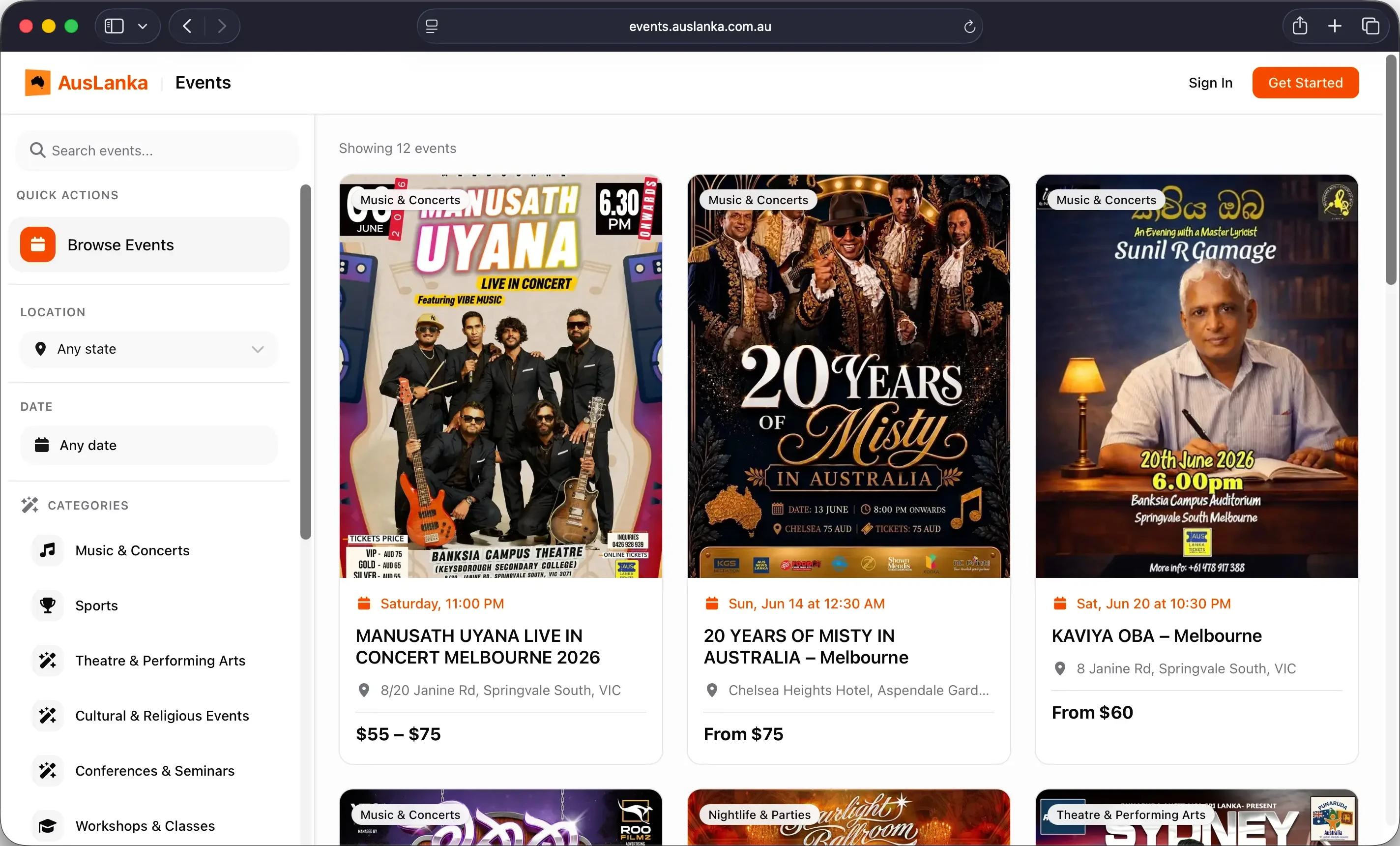
Task: Click the Workshops graduation cap icon
Action: click(x=48, y=825)
